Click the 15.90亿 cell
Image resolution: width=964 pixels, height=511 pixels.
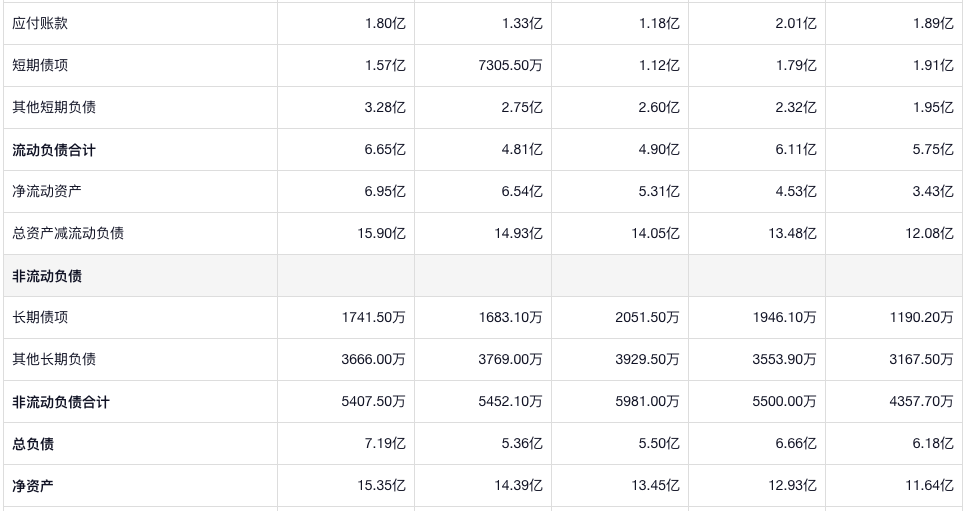381,233
